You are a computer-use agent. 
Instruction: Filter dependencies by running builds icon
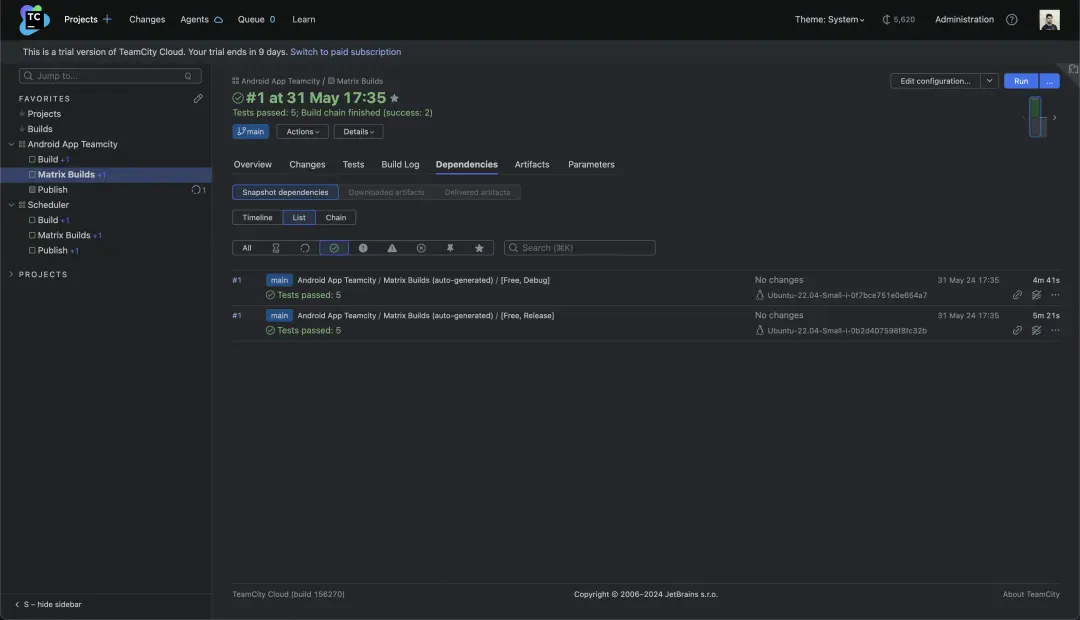click(x=304, y=248)
